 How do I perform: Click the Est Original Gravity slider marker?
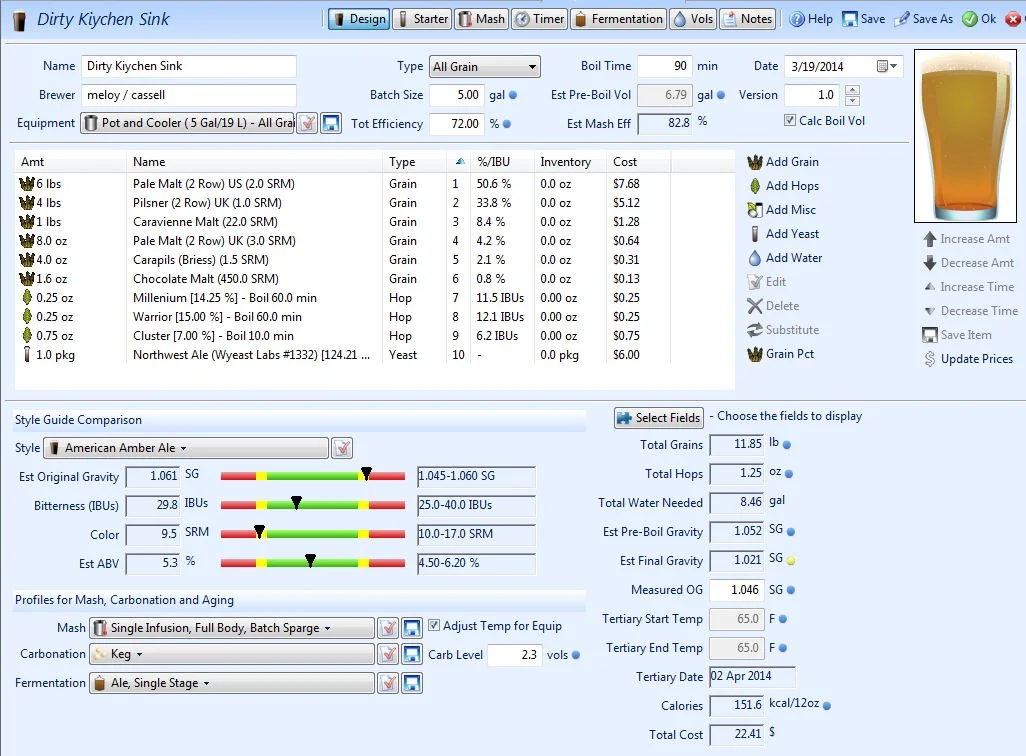[366, 473]
